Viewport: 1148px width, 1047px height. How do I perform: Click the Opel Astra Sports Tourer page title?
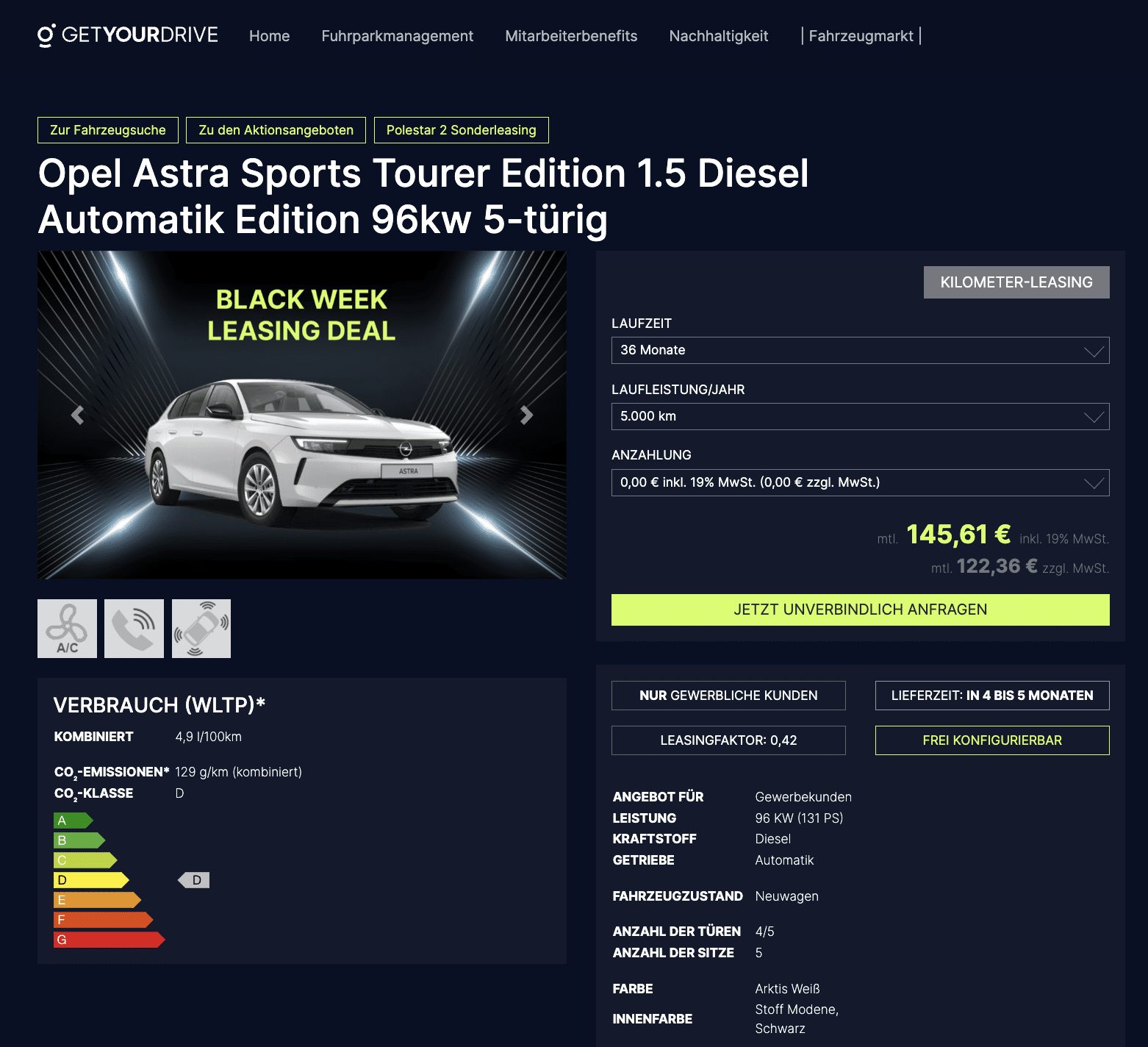point(423,196)
